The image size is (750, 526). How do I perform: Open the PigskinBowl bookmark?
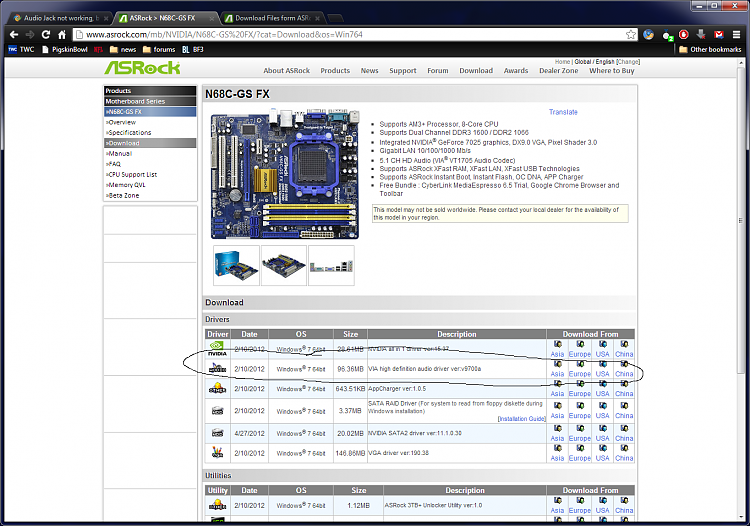point(65,49)
